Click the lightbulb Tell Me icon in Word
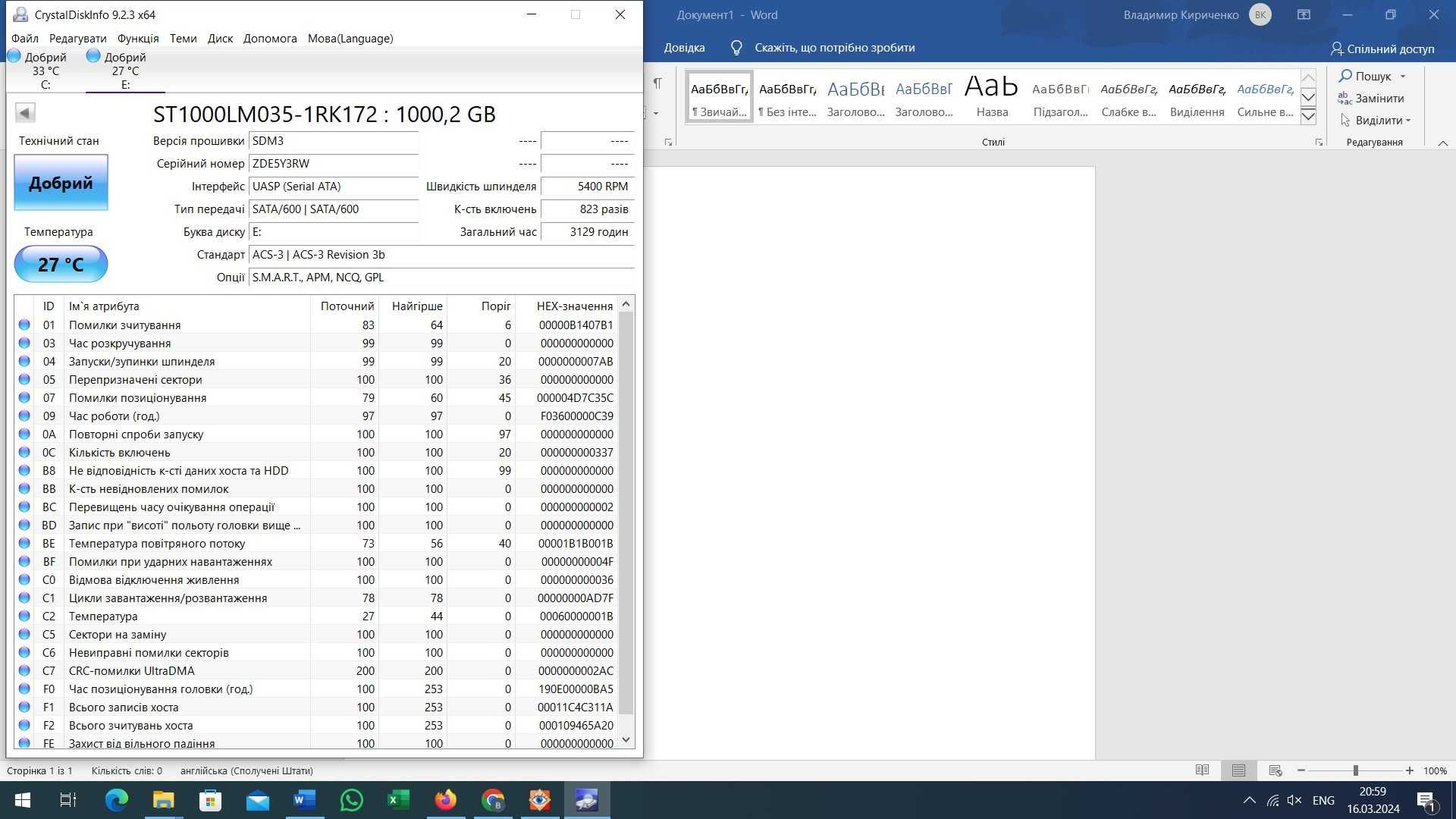 [736, 48]
